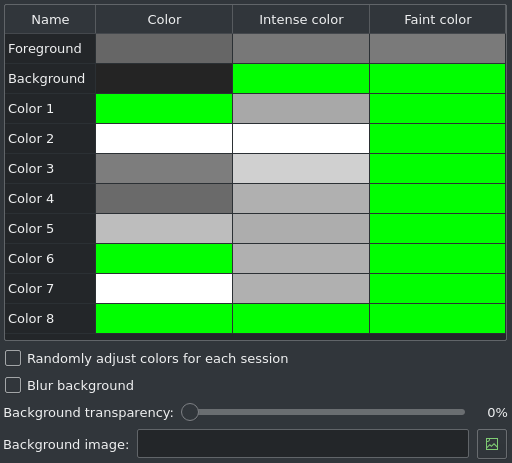Click the Faint color column header
This screenshot has height=463, width=512.
click(438, 19)
